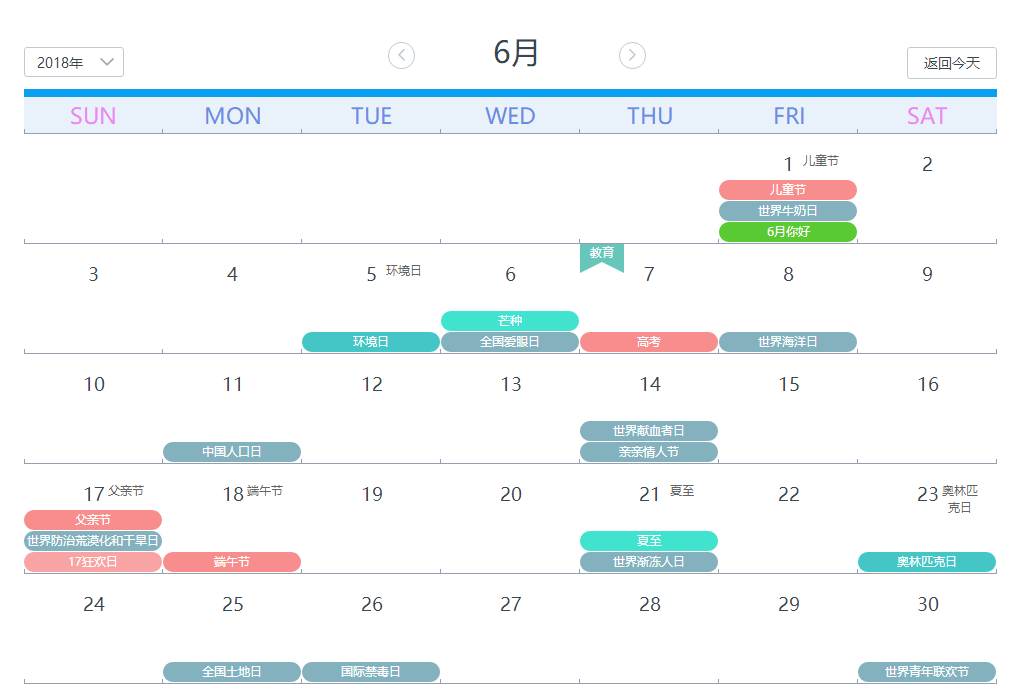The height and width of the screenshot is (696, 1017).
Task: Select the 世界牛奶日 label
Action: (787, 210)
